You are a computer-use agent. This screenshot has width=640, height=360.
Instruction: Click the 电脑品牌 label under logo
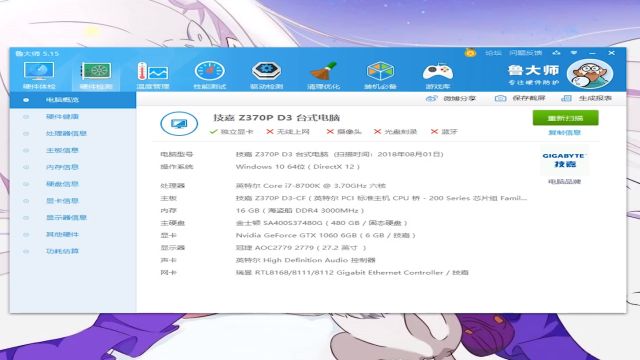point(564,181)
